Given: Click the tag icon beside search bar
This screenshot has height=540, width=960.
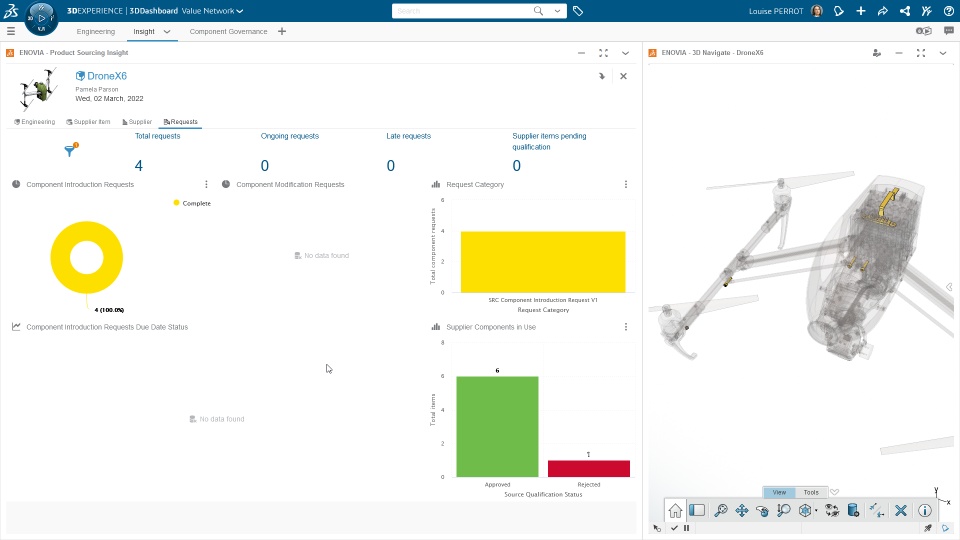Looking at the screenshot, I should 577,11.
